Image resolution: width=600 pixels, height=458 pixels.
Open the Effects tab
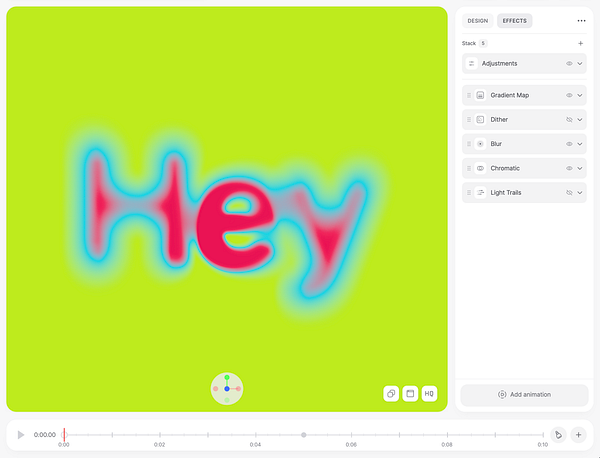pos(514,21)
